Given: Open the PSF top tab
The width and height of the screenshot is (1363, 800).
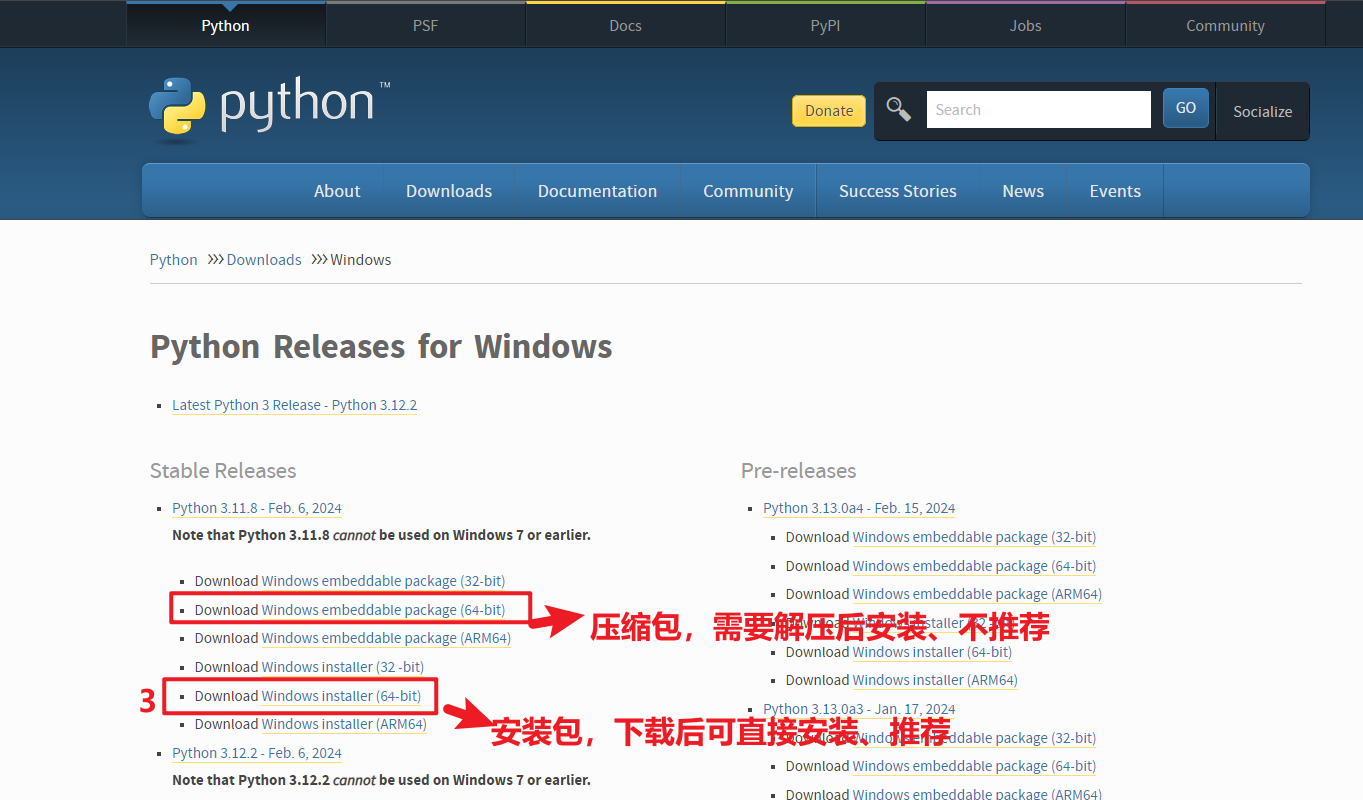Looking at the screenshot, I should [426, 25].
